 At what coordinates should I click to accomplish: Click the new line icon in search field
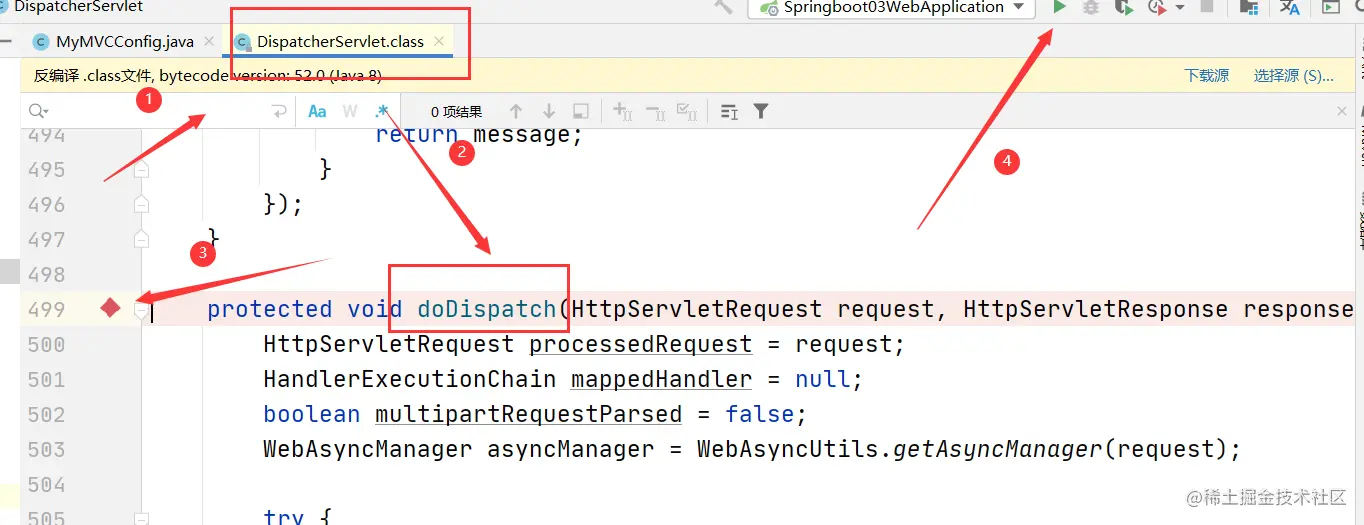point(280,112)
